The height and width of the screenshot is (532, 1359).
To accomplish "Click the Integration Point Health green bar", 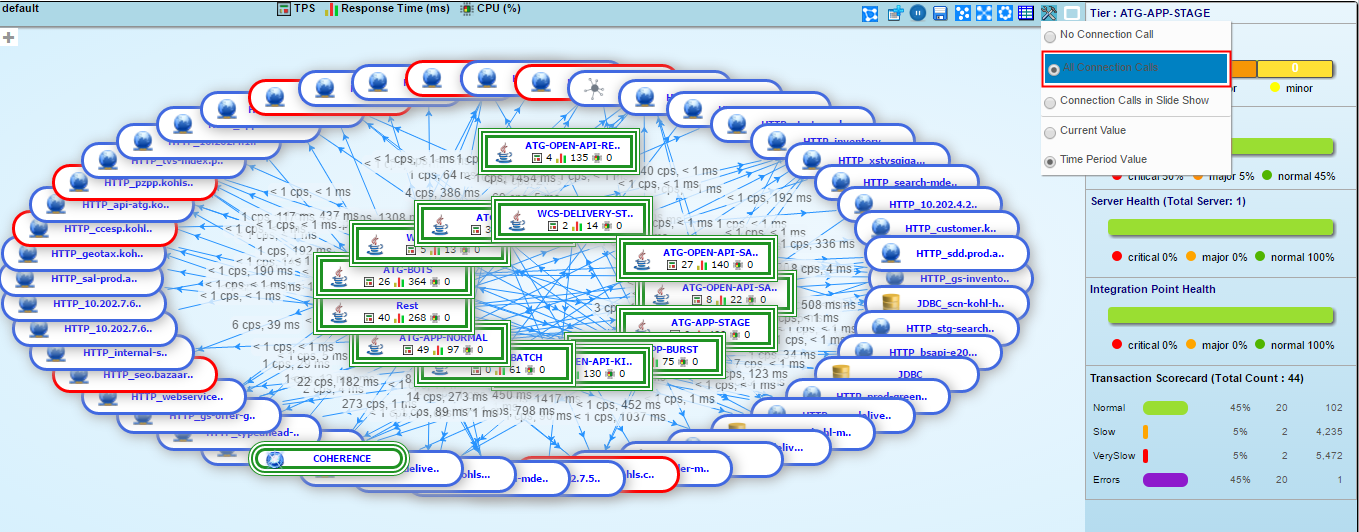I will click(1220, 315).
